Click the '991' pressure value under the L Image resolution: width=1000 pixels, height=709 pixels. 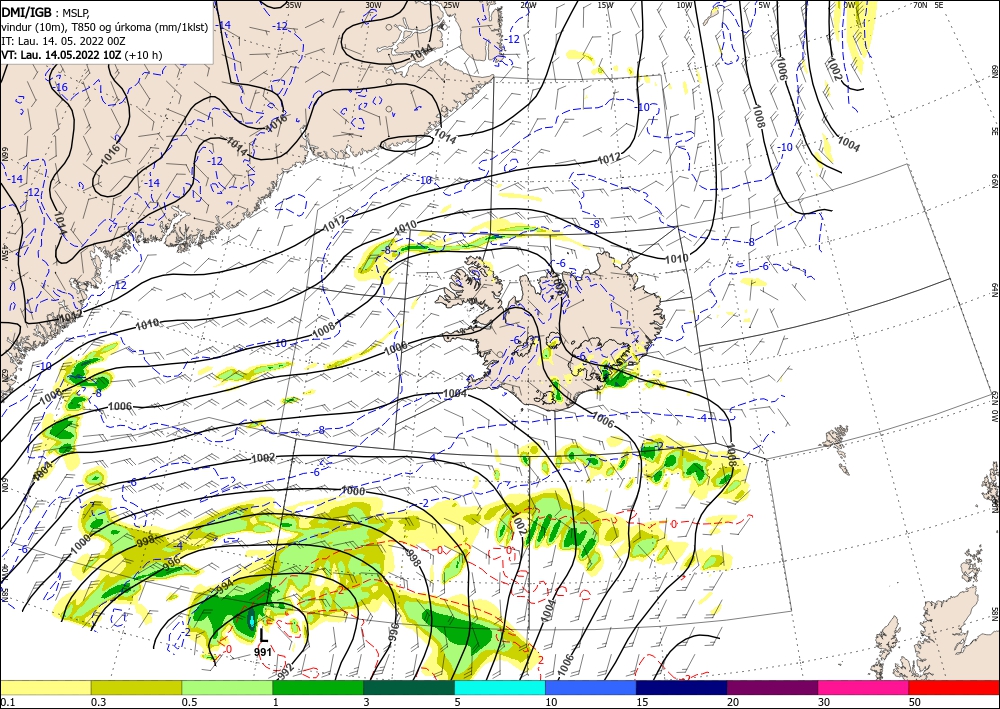pos(263,652)
